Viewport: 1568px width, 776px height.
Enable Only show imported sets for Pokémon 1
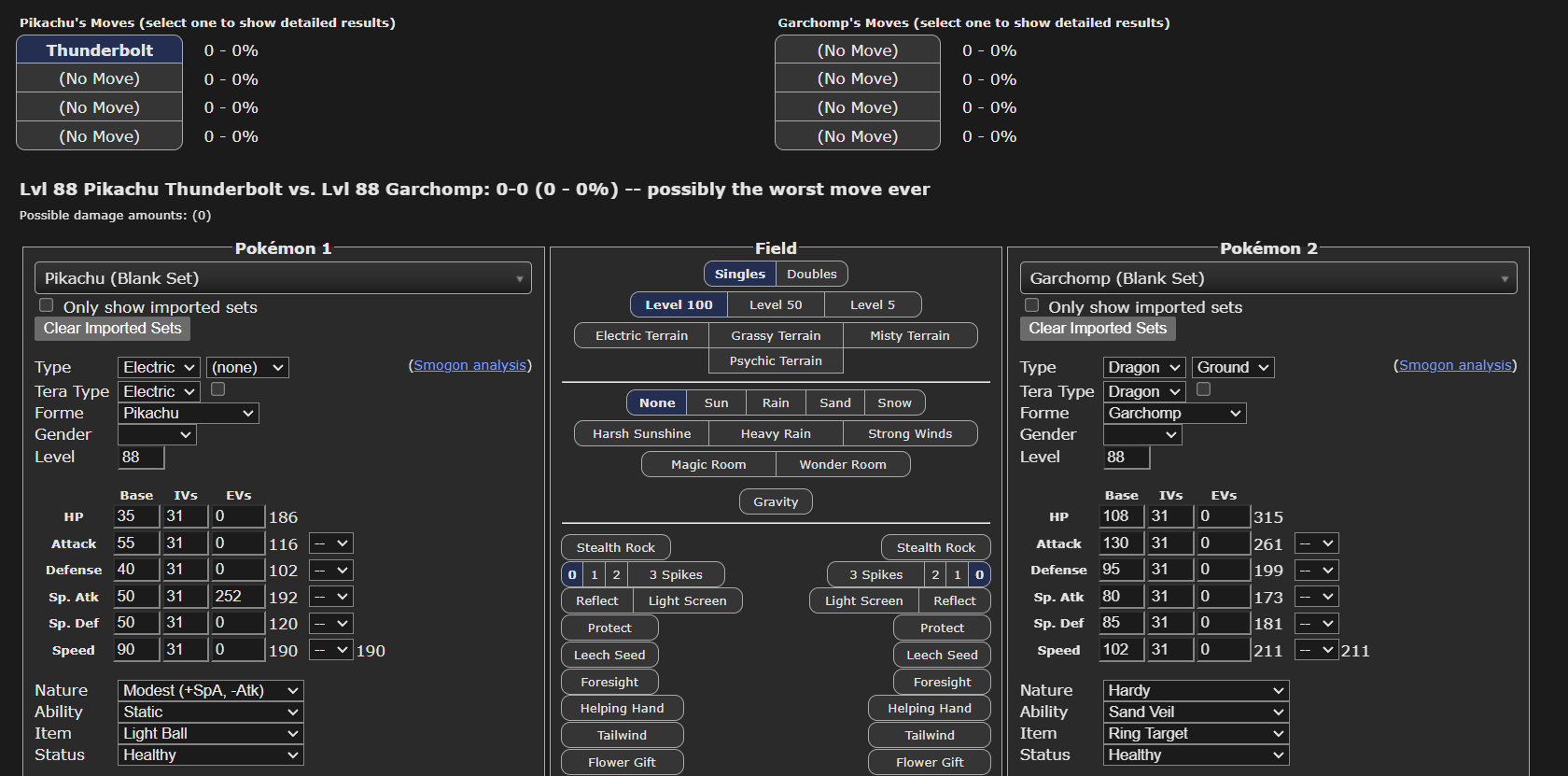click(46, 305)
